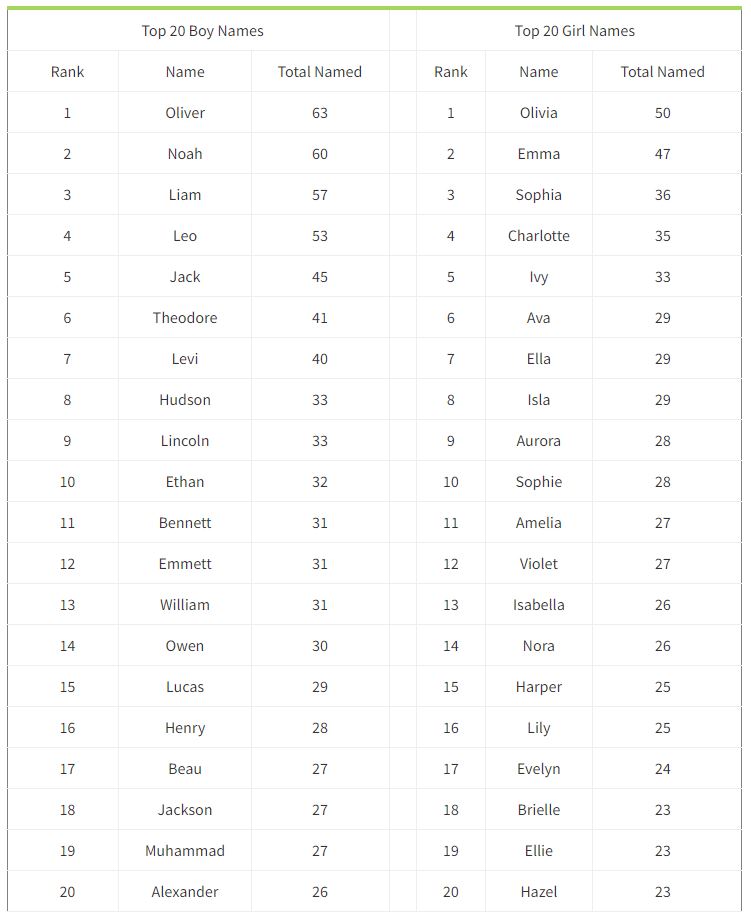Click Oliver's total named value 63
Screen dimensions: 751x917
[320, 113]
